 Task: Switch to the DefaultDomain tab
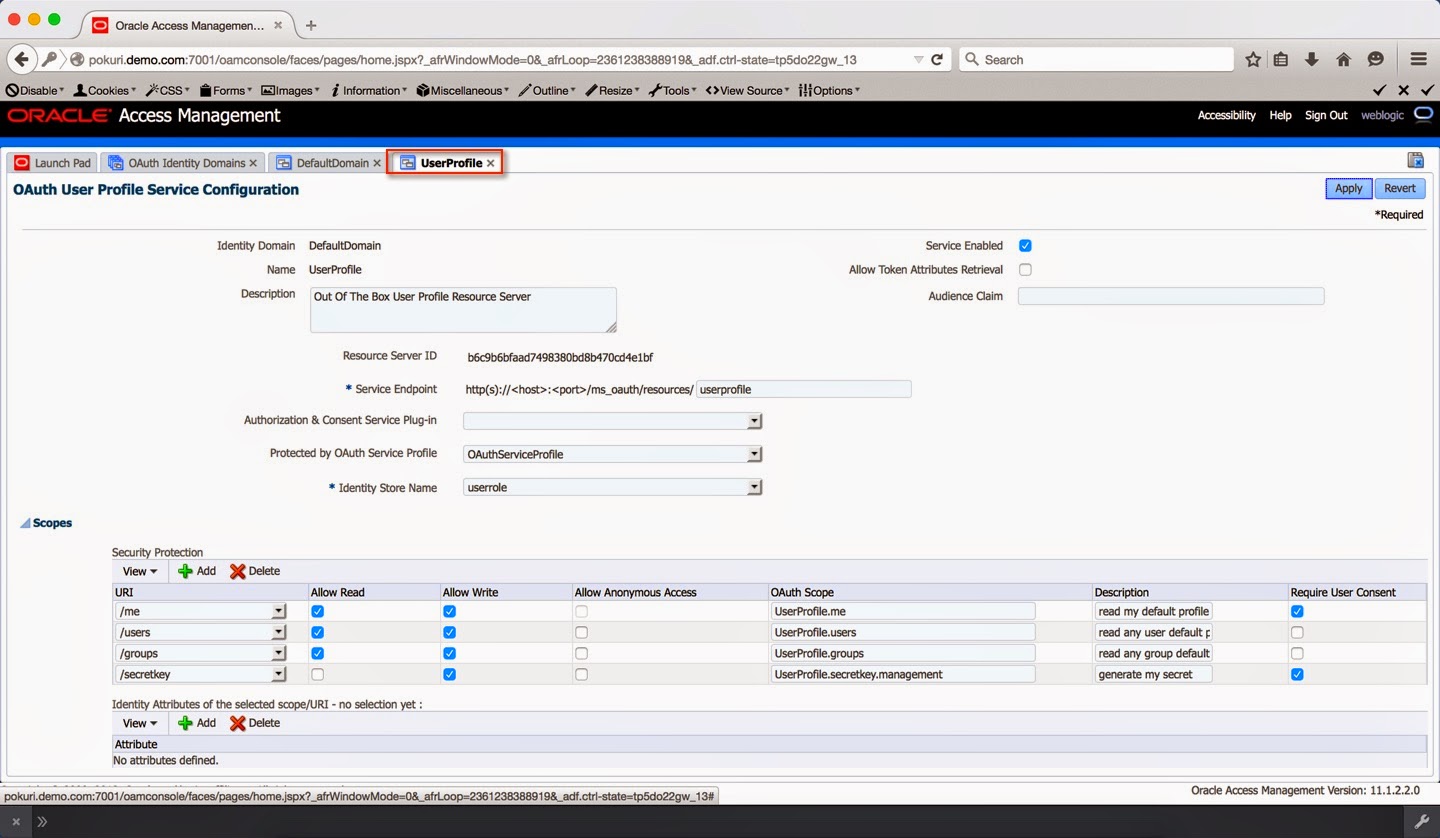(330, 162)
